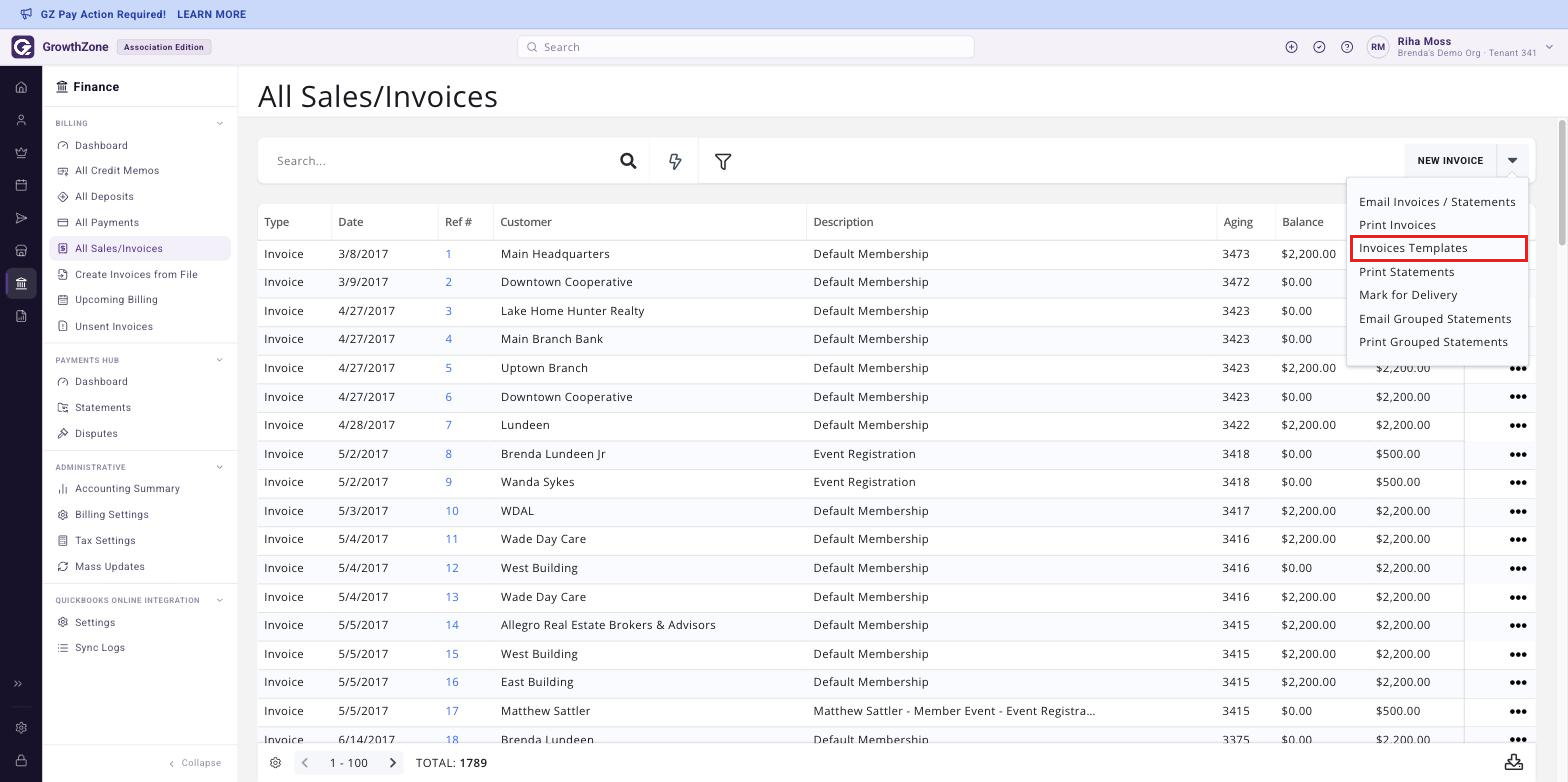The image size is (1568, 782).
Task: Open invoice reference number 14
Action: tap(452, 625)
